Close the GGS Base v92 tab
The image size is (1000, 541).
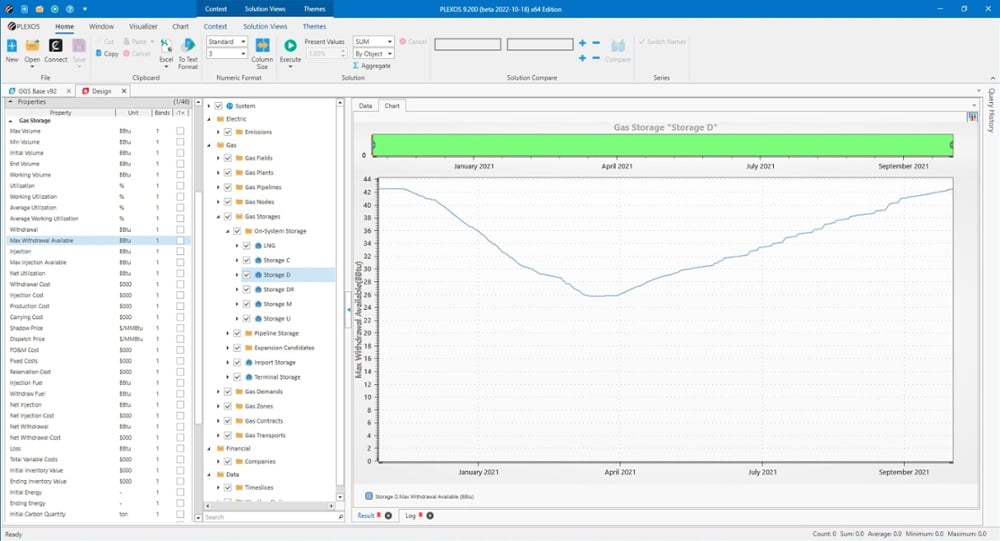pos(69,91)
